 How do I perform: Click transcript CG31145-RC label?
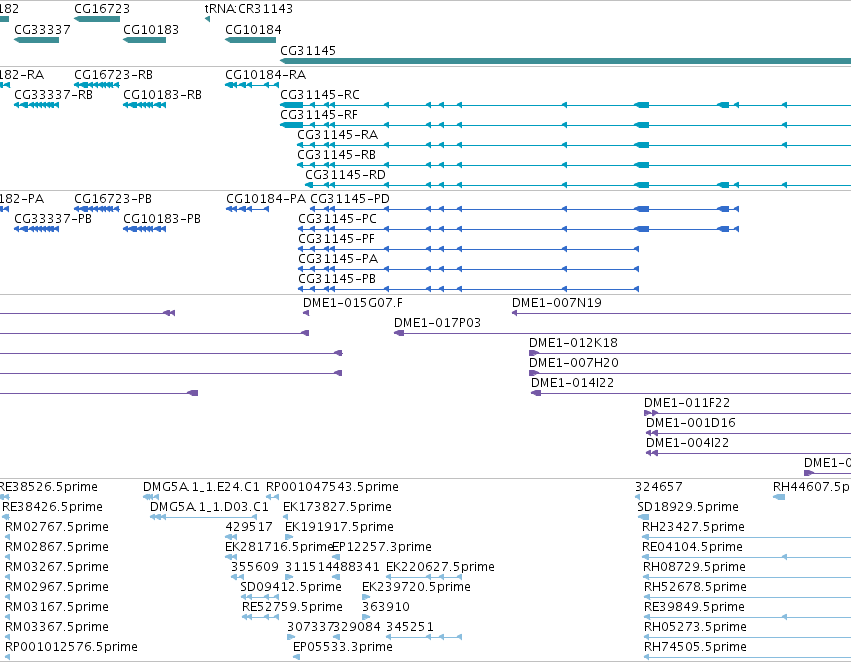(320, 94)
